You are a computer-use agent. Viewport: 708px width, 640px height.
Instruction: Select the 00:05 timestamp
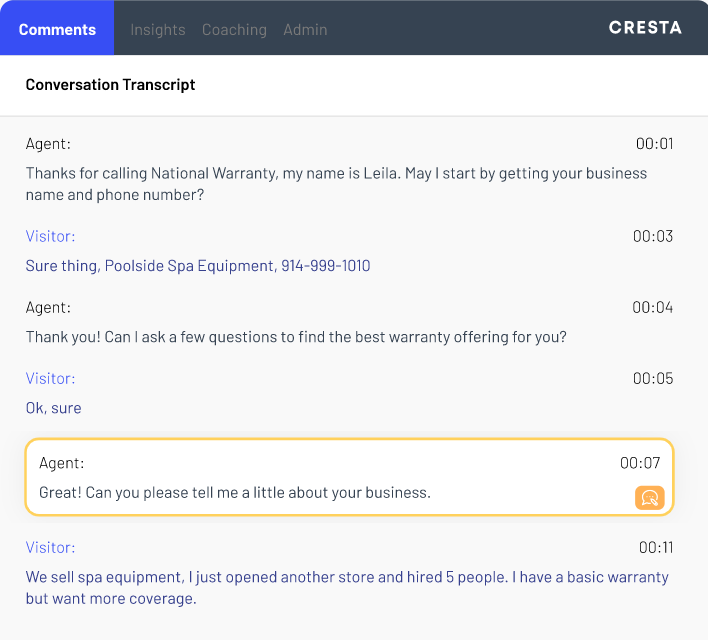coord(653,378)
